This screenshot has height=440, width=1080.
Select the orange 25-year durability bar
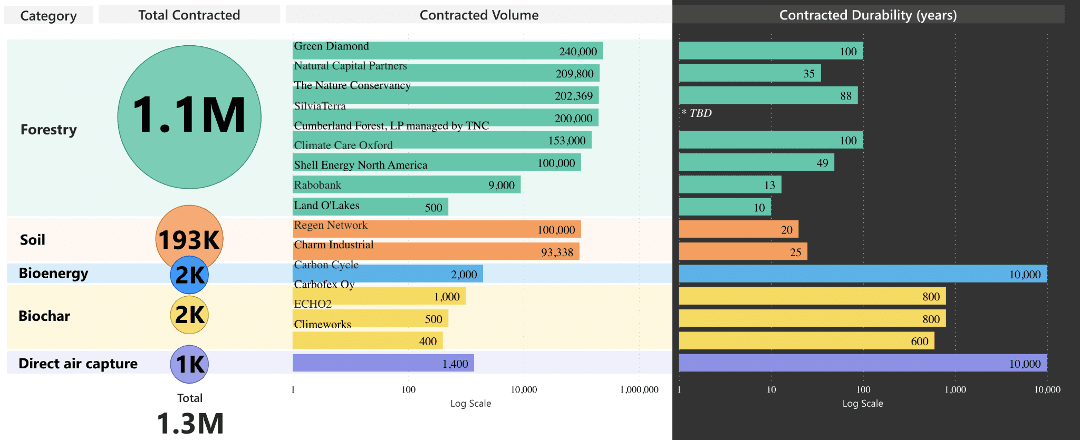[743, 251]
